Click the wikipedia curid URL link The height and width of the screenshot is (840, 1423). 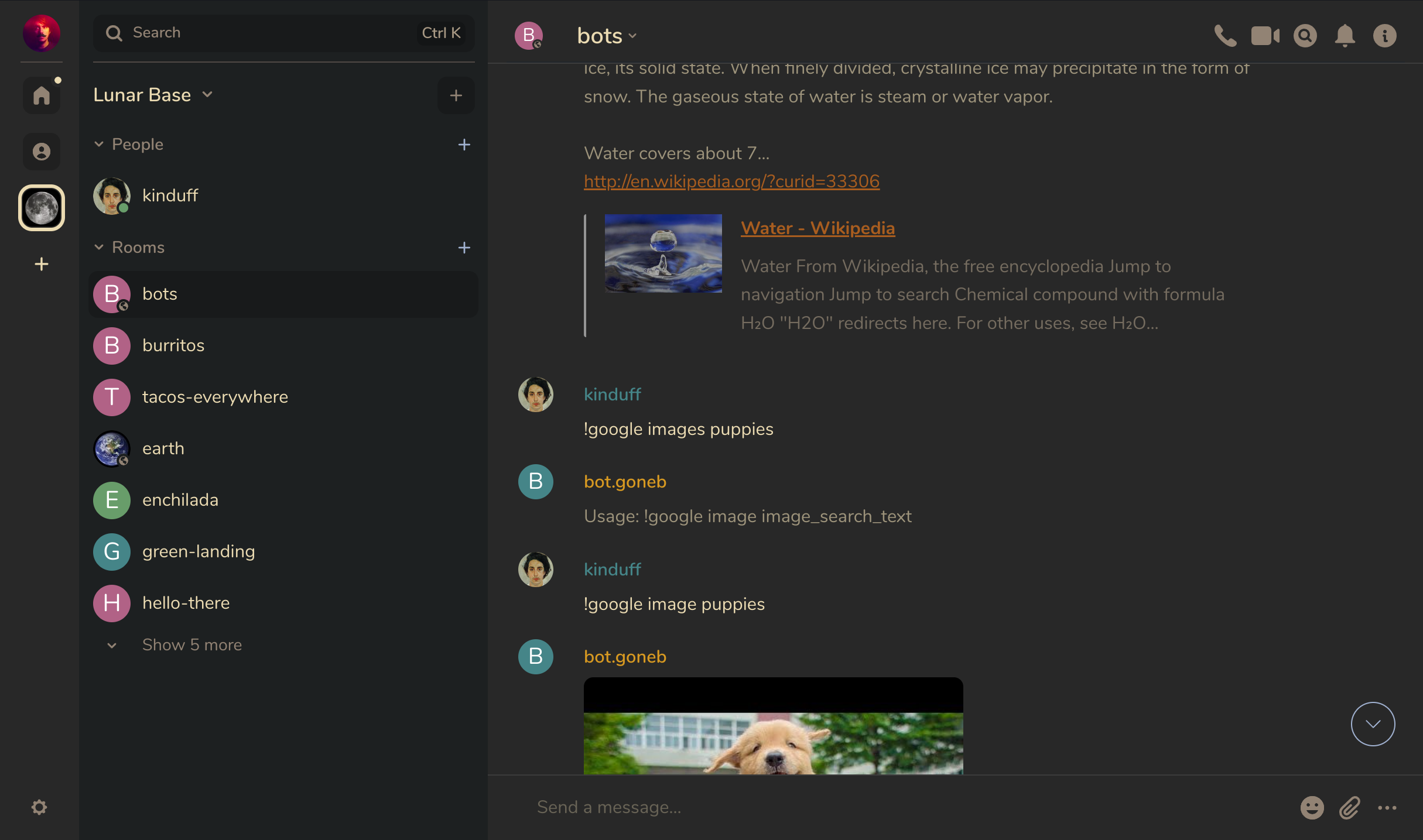pos(731,181)
